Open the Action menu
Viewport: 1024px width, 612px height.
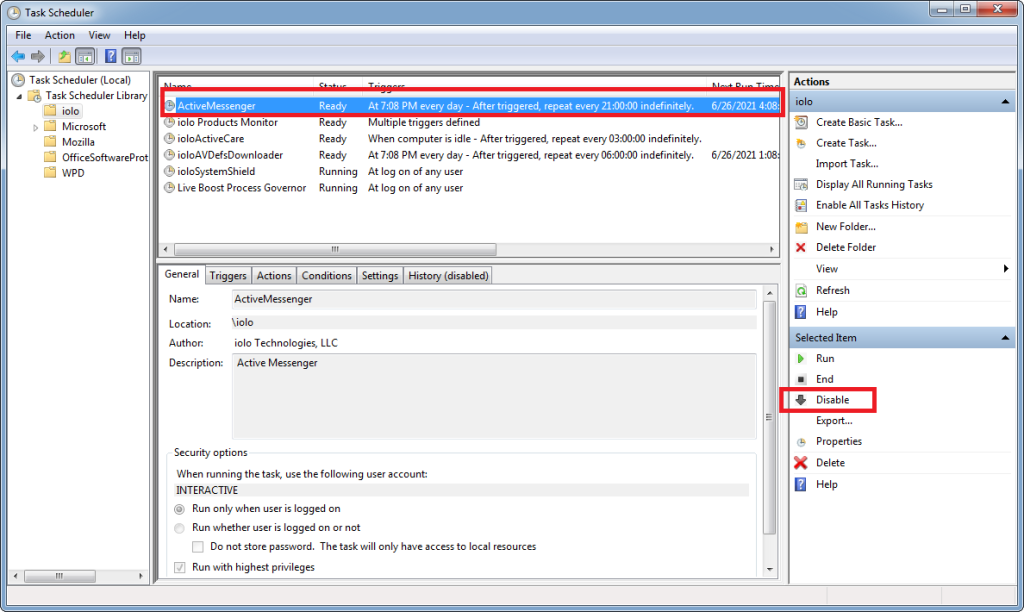pyautogui.click(x=59, y=35)
